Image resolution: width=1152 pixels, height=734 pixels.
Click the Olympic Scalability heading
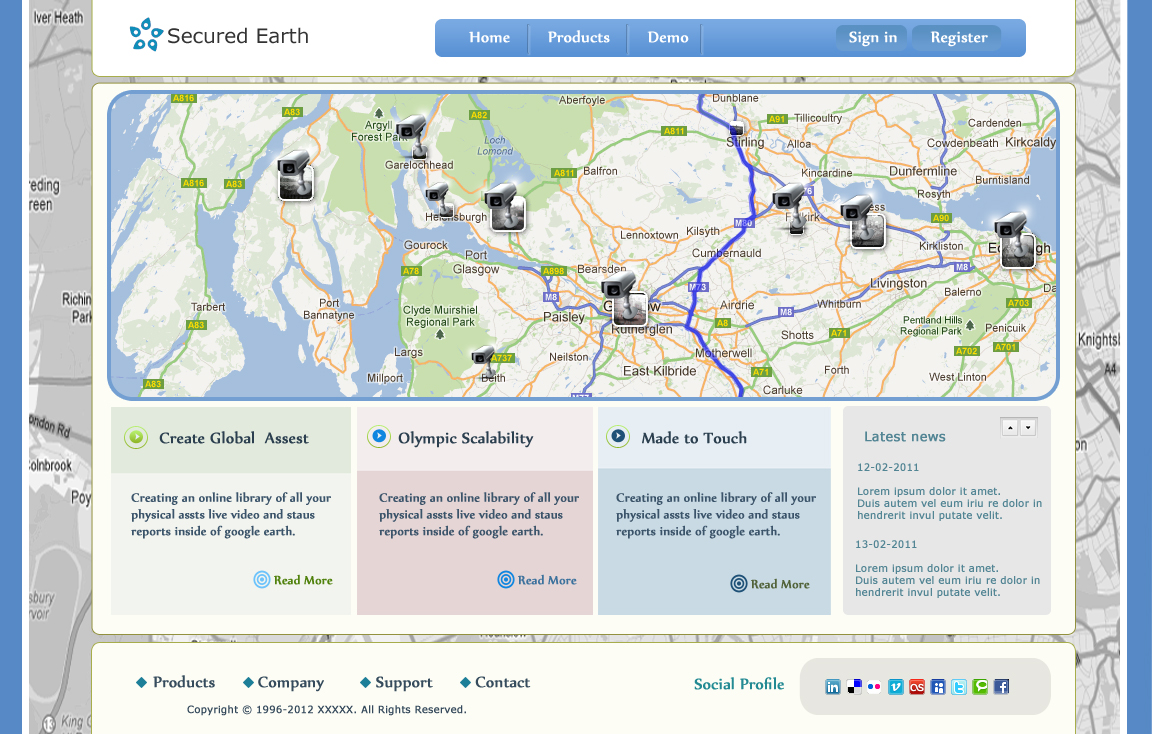coord(466,439)
